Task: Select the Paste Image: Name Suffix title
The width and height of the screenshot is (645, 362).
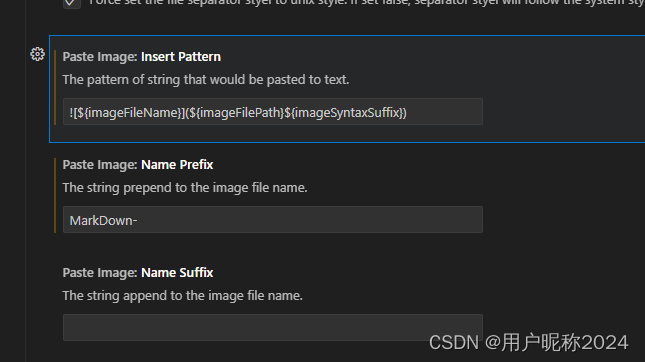Action: pos(138,273)
